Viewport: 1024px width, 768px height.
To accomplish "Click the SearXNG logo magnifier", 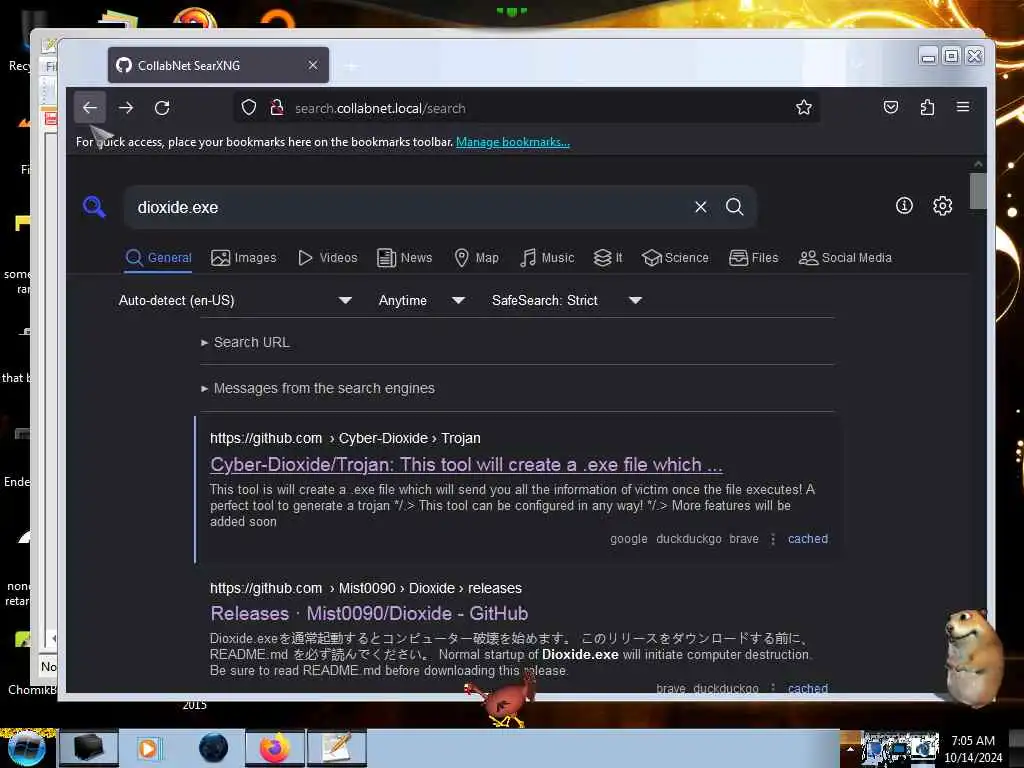I will pyautogui.click(x=95, y=207).
